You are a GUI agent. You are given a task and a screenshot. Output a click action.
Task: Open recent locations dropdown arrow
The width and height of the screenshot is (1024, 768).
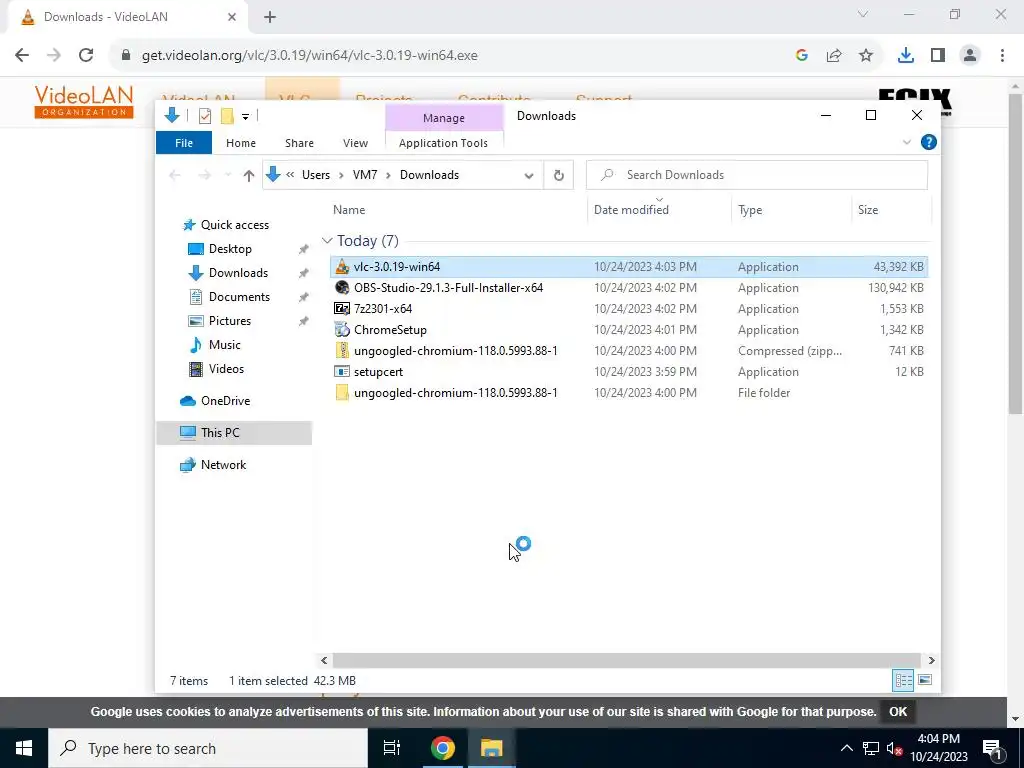(x=227, y=175)
